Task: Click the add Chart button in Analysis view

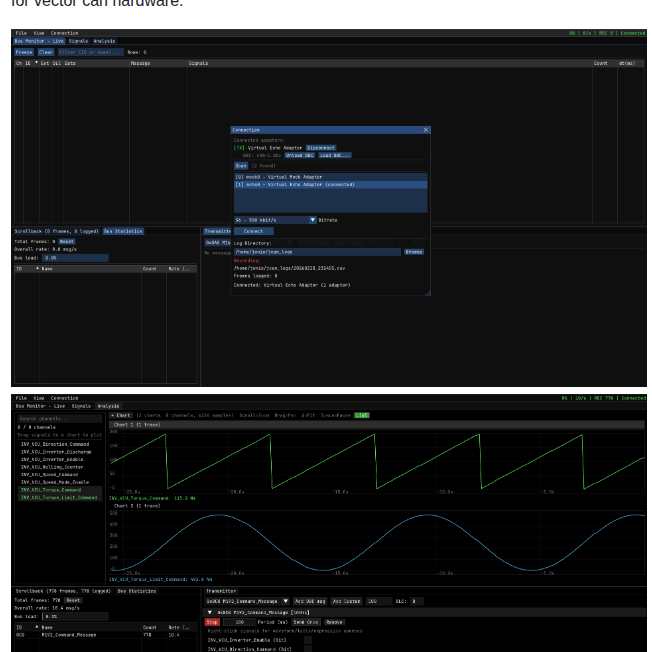Action: [x=120, y=414]
